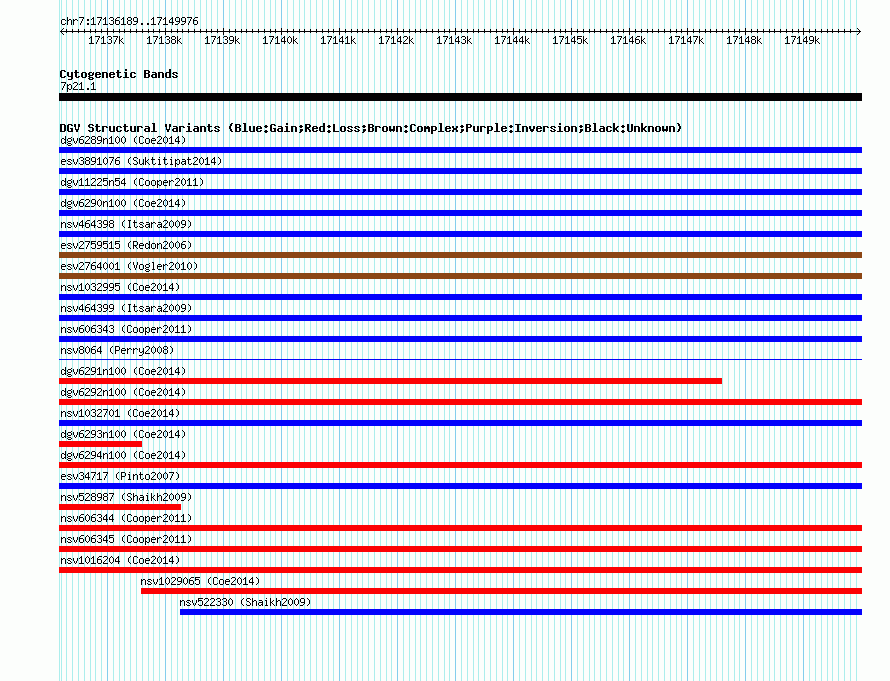Click the Cytogenetic Bands track title
Image resolution: width=890 pixels, height=681 pixels.
(119, 74)
